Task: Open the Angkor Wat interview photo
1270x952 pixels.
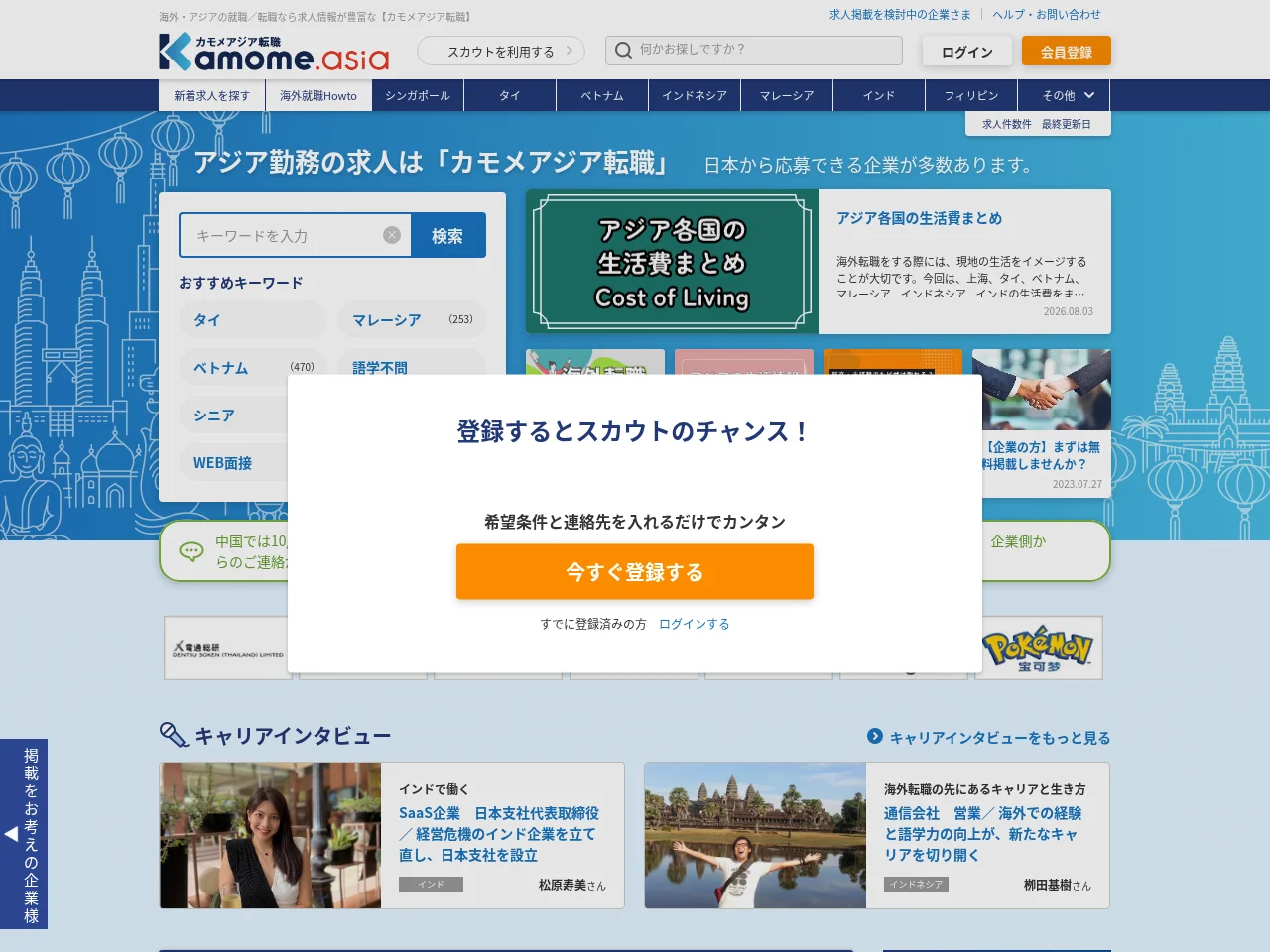Action: [x=756, y=835]
